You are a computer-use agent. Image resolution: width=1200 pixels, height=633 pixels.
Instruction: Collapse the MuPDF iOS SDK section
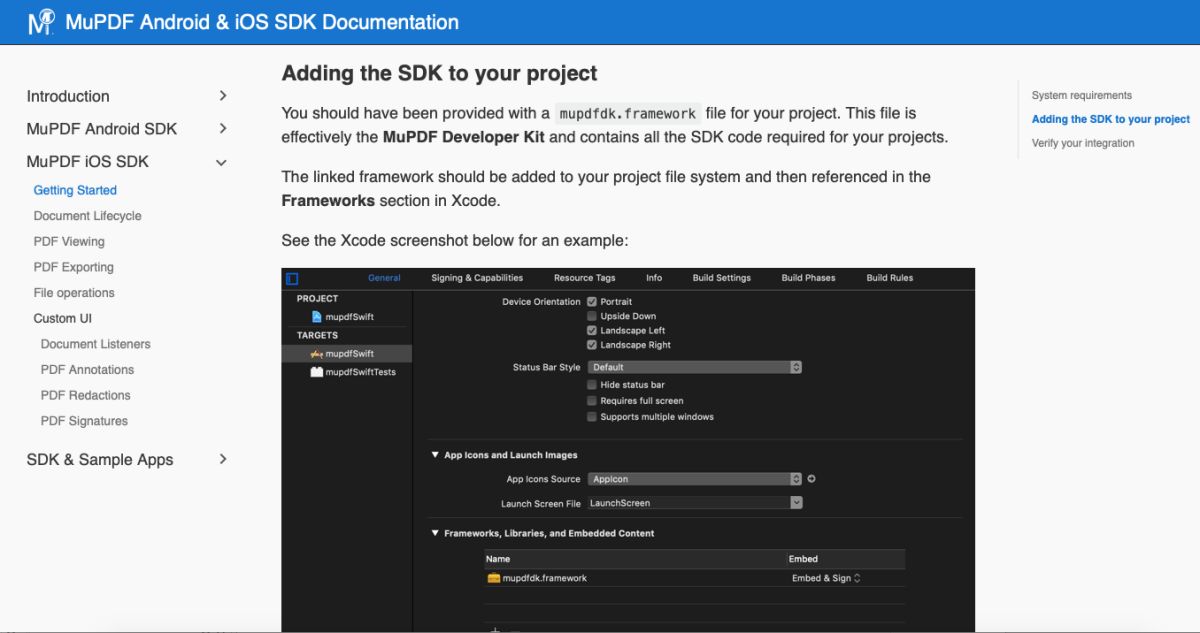pyautogui.click(x=222, y=162)
